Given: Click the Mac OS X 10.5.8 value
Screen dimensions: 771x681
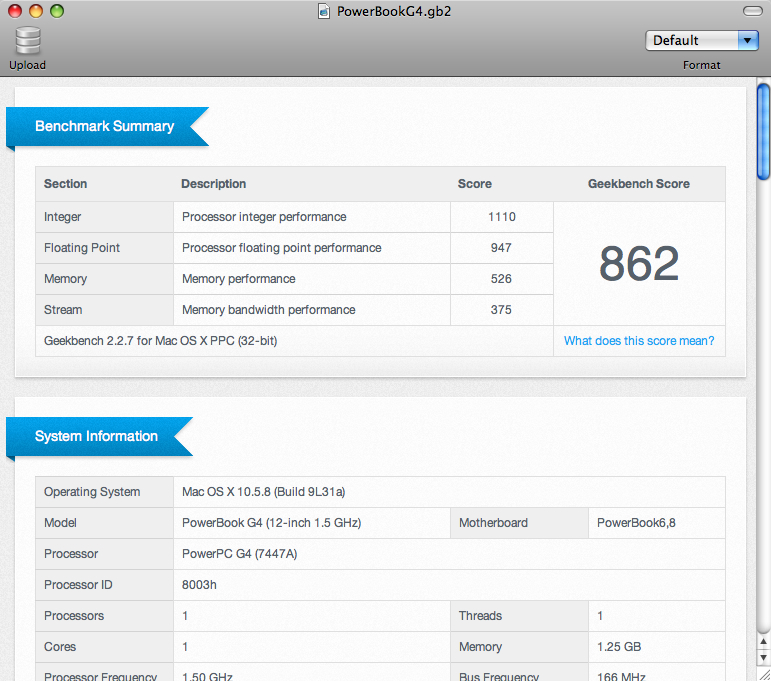Looking at the screenshot, I should click(264, 492).
